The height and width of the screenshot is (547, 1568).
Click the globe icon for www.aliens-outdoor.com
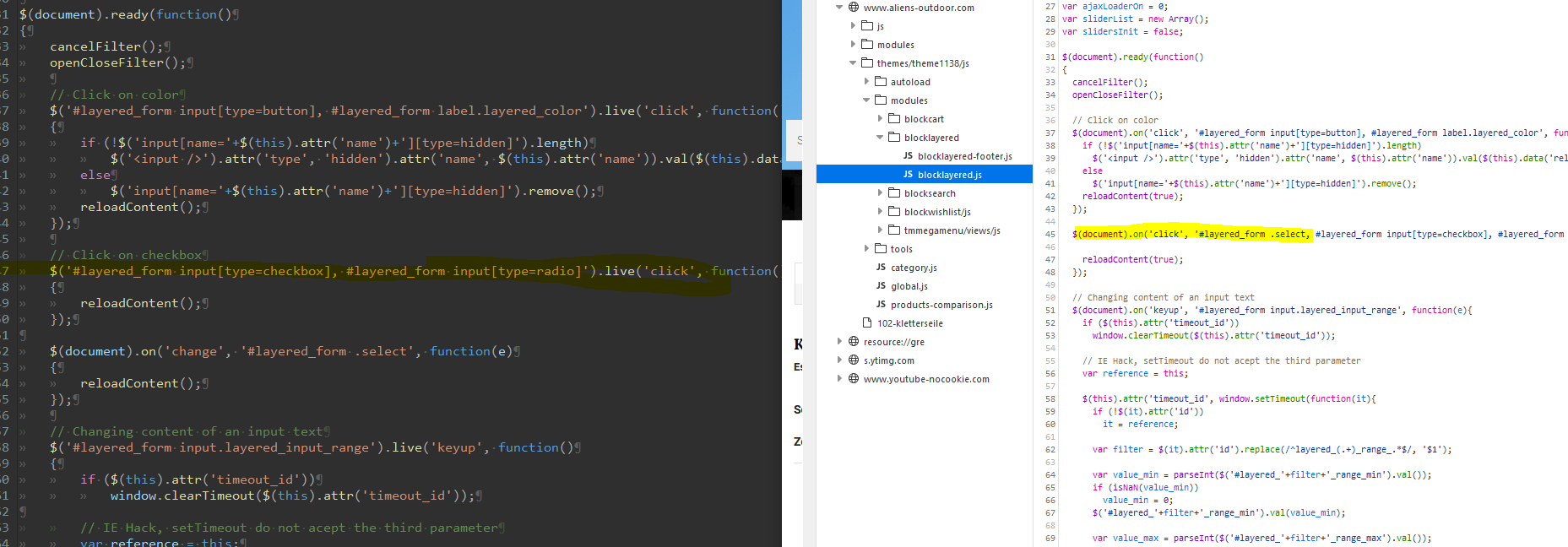(x=854, y=8)
